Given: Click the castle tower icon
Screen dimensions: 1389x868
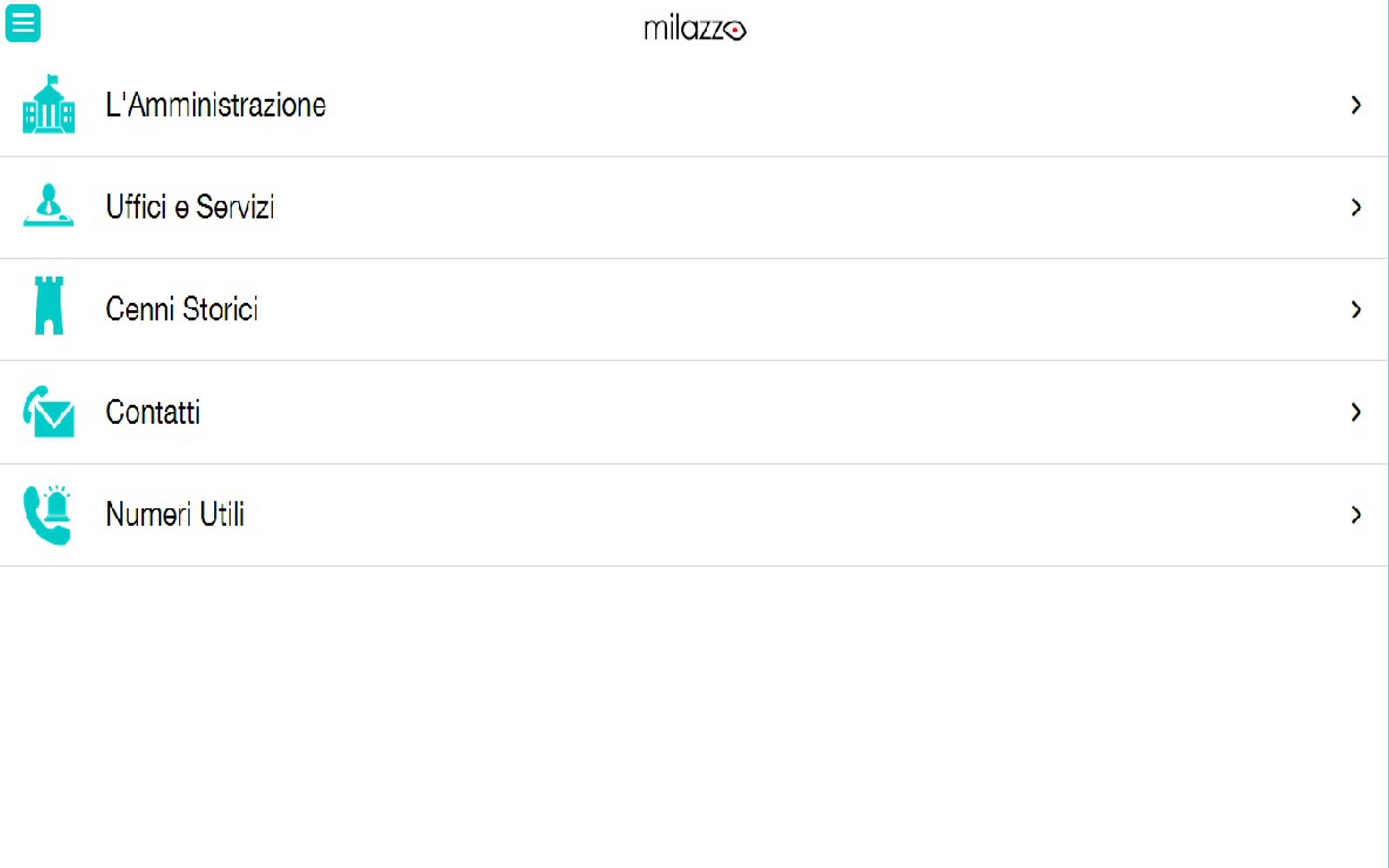Looking at the screenshot, I should pyautogui.click(x=49, y=306).
